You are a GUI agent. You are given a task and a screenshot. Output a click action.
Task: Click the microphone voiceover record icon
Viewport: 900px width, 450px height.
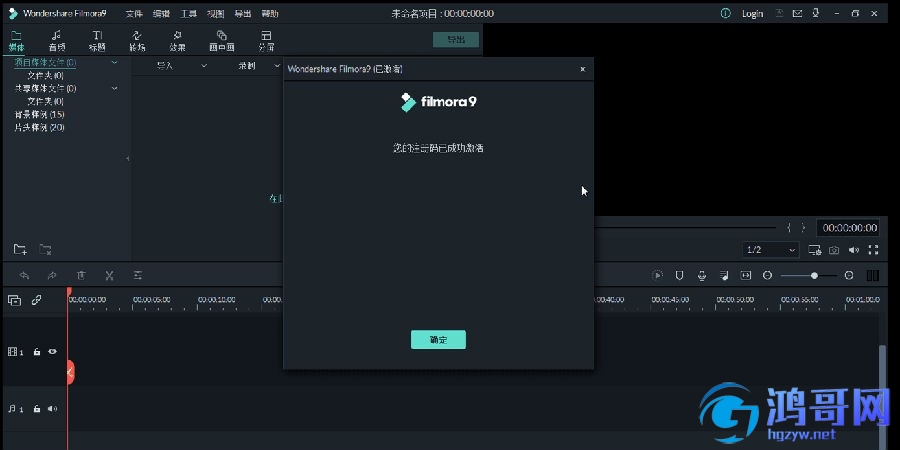tap(701, 276)
